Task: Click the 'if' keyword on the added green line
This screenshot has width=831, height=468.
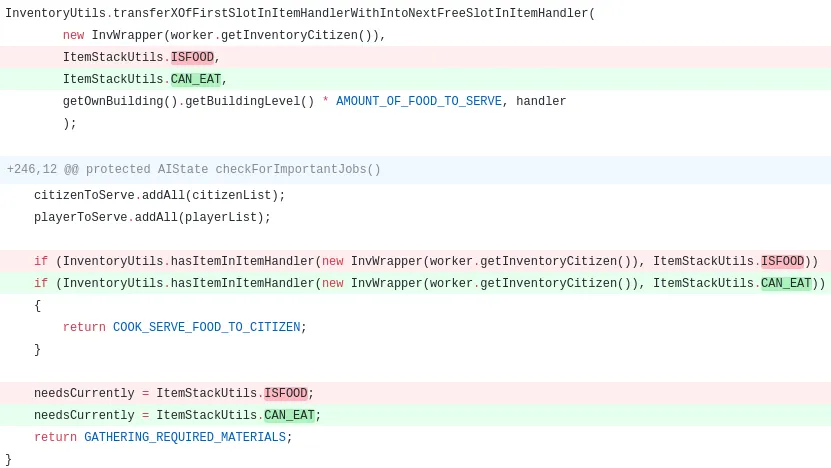Action: click(41, 284)
